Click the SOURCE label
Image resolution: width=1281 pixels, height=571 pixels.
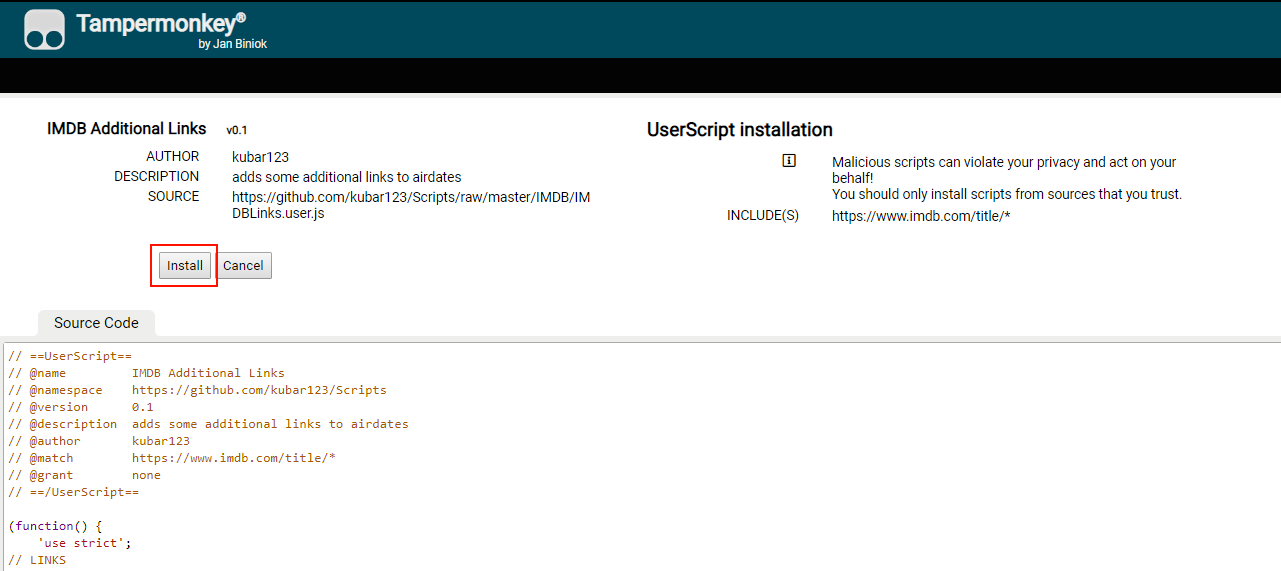(x=174, y=197)
